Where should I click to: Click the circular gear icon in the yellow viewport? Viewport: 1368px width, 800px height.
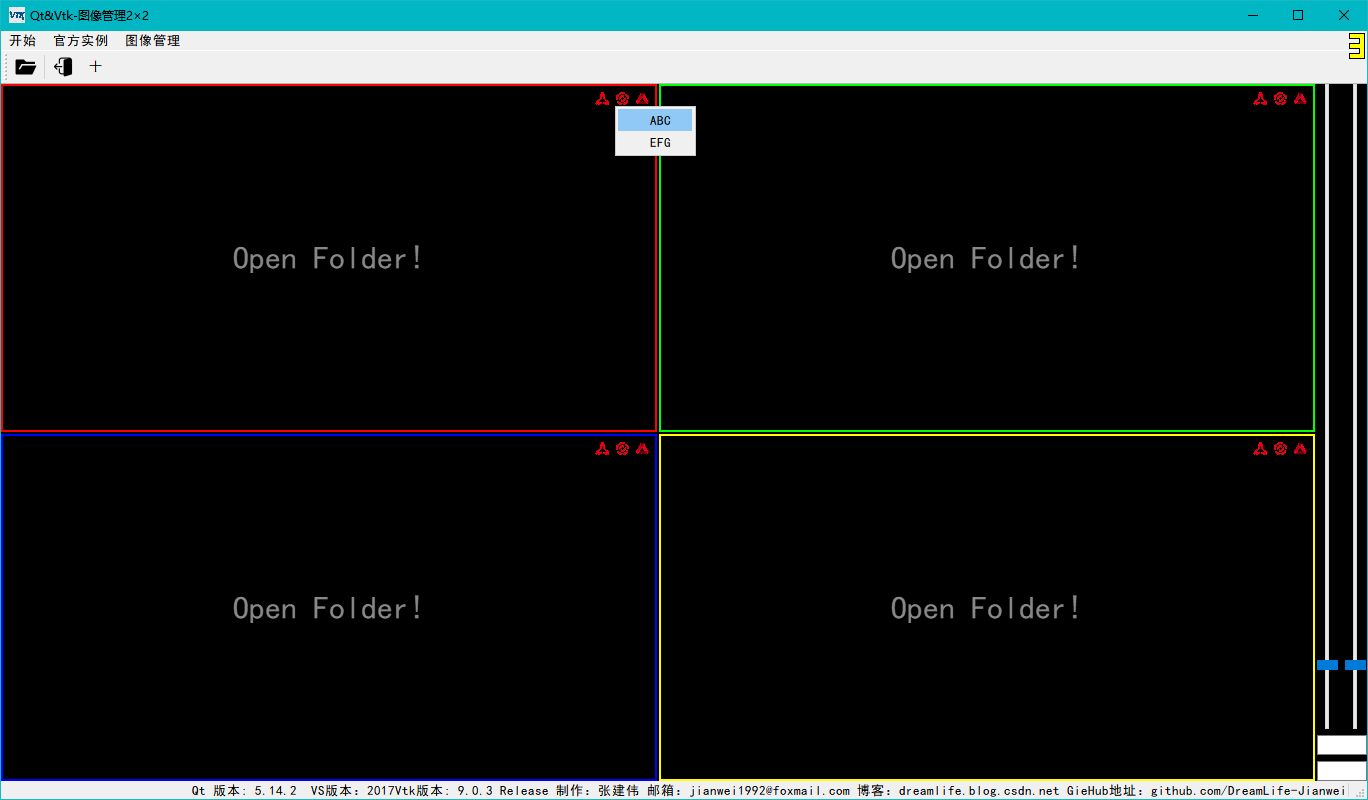pos(1280,448)
